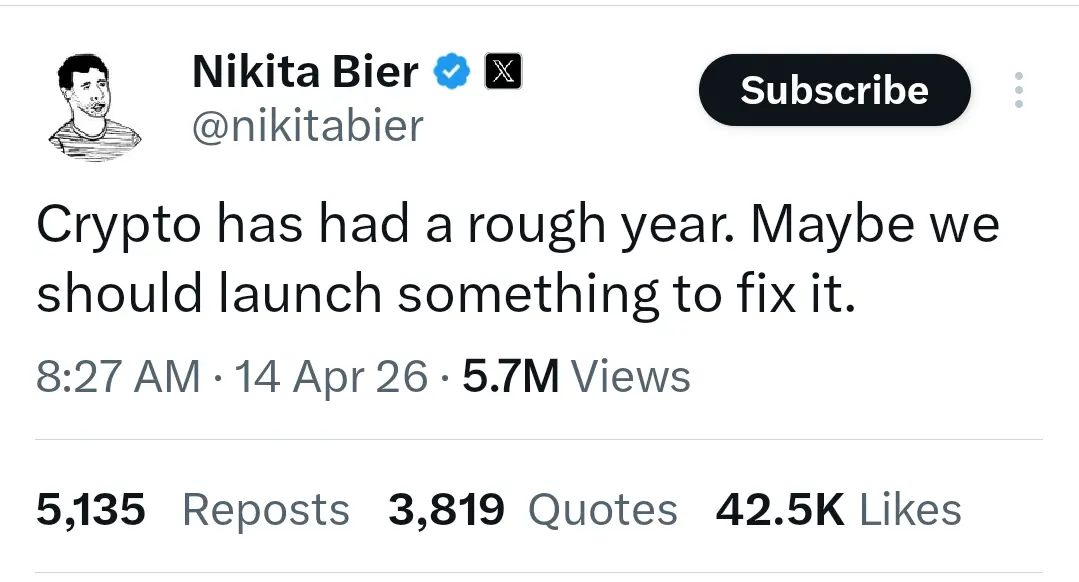Click the blue verified checkmark badge

[x=451, y=72]
